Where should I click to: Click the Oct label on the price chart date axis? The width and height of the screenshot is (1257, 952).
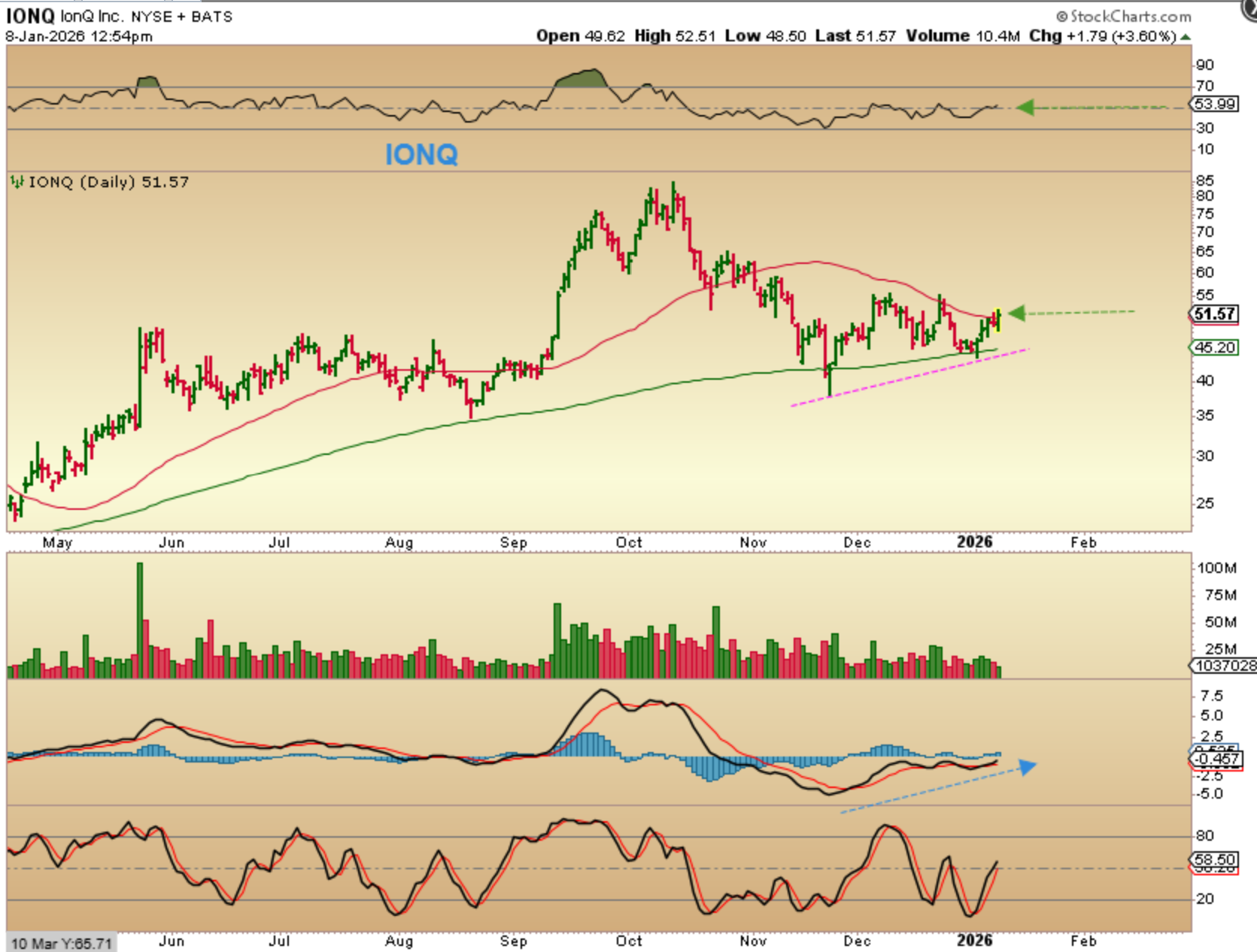629,542
